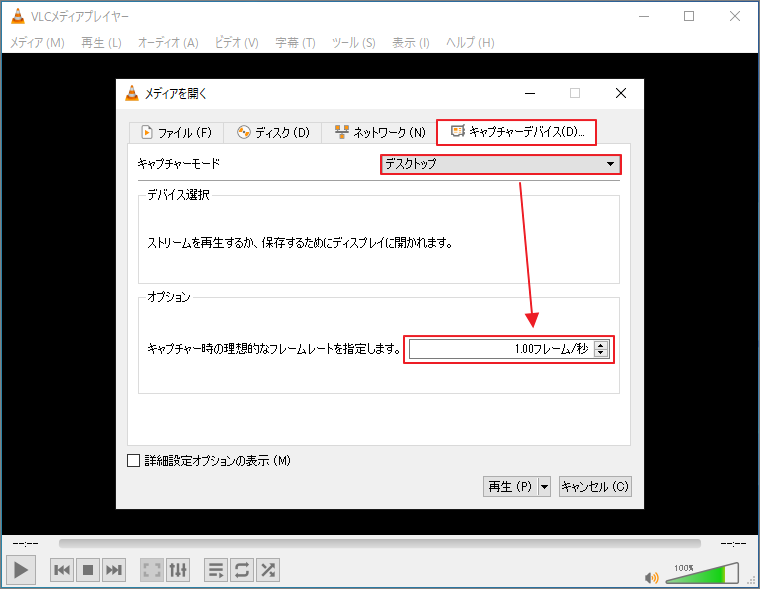This screenshot has width=760, height=589.
Task: Toggle random shuffle icon
Action: coord(268,570)
